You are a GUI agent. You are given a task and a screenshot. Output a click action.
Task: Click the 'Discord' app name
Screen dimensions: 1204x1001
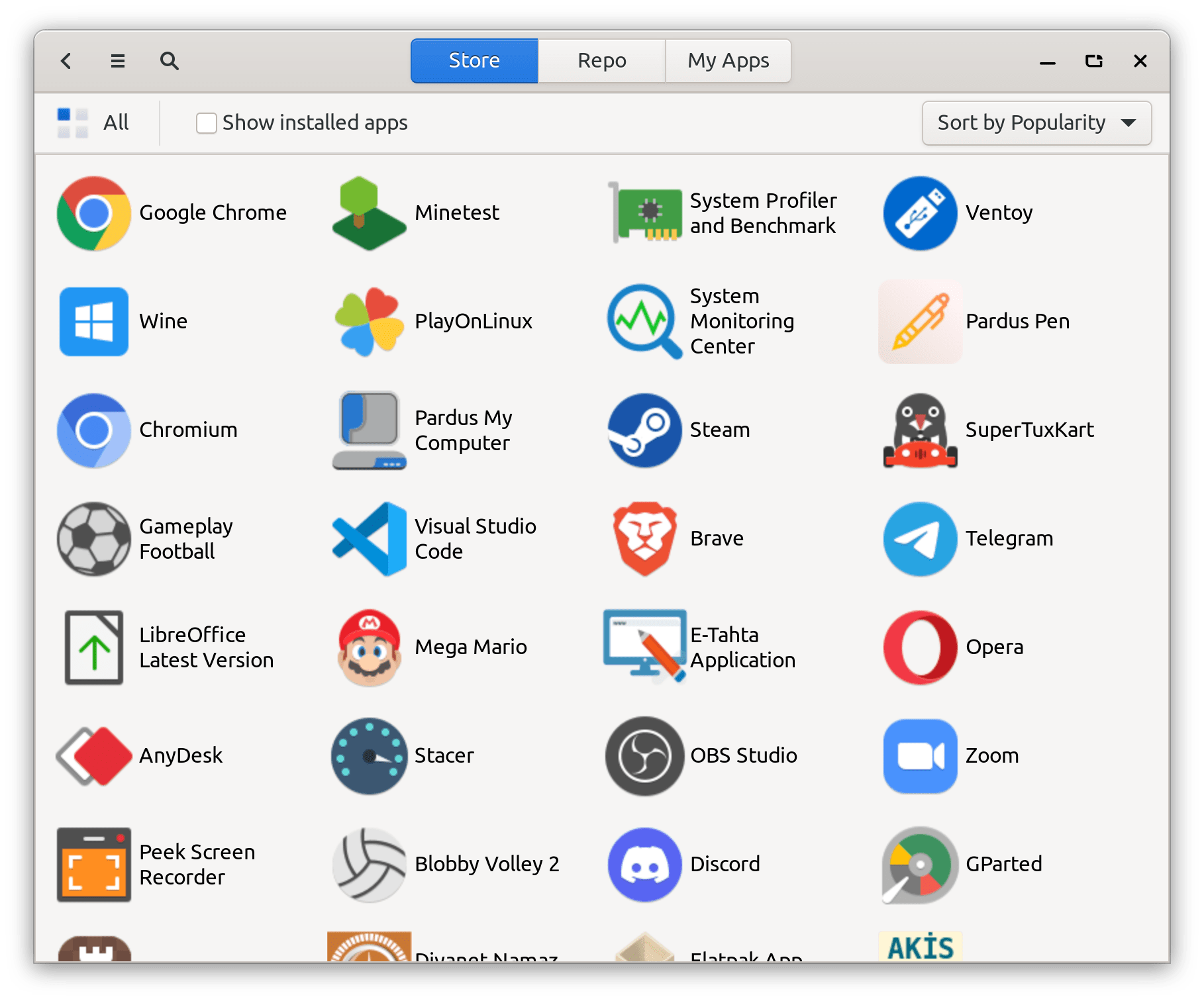[725, 865]
